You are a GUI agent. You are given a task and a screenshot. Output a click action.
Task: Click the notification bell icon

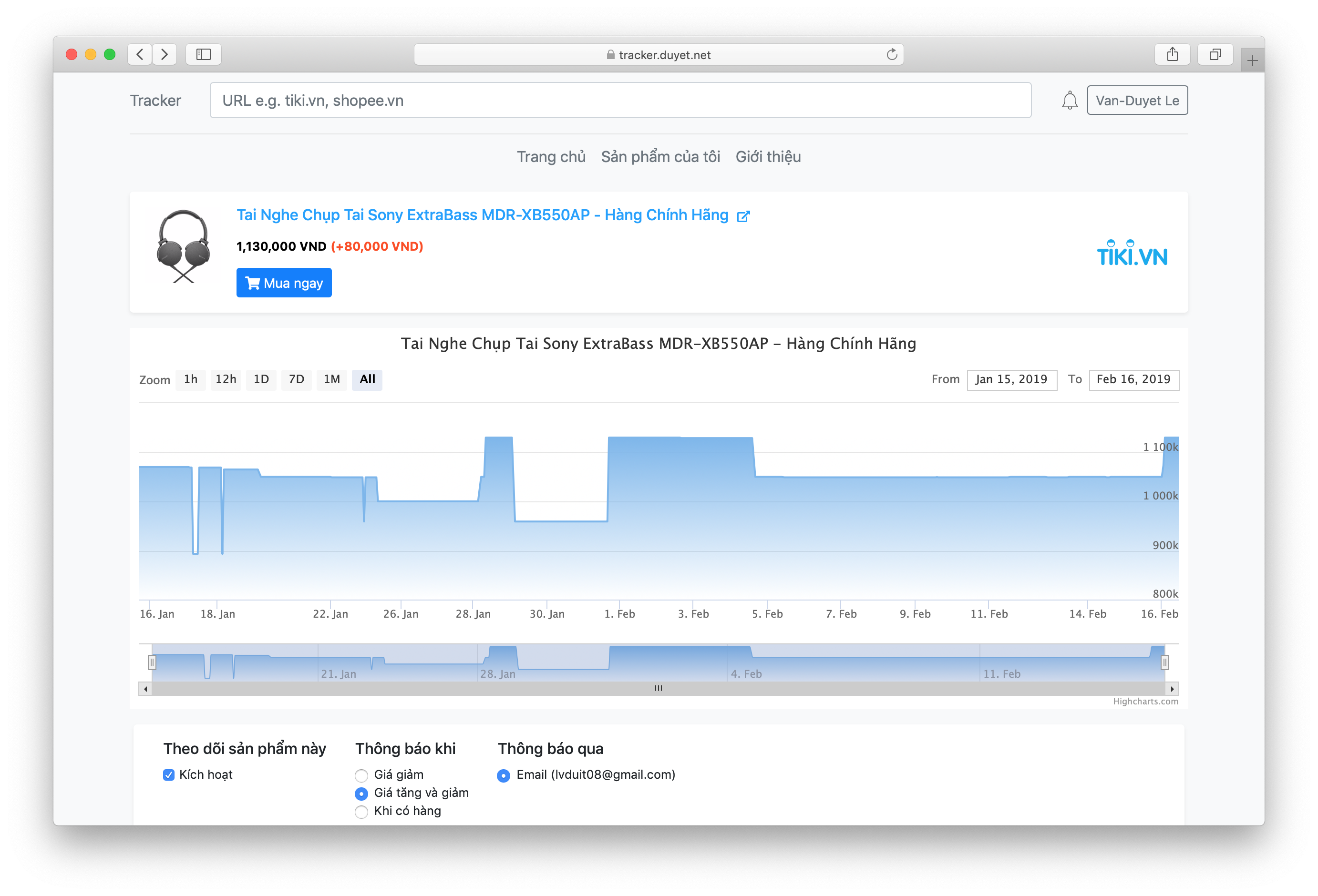click(1071, 100)
